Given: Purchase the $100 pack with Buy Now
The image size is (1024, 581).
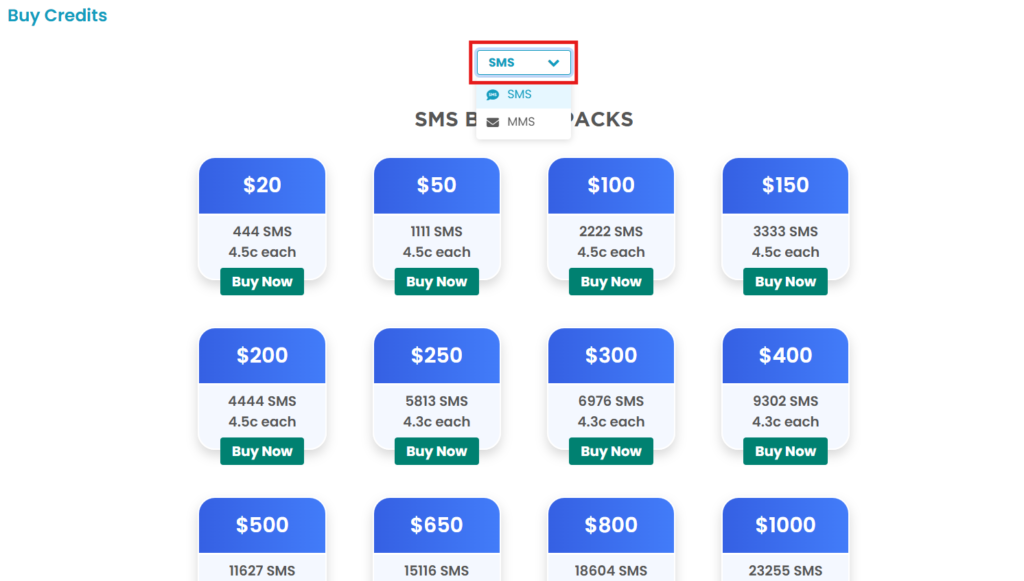Looking at the screenshot, I should tap(611, 282).
